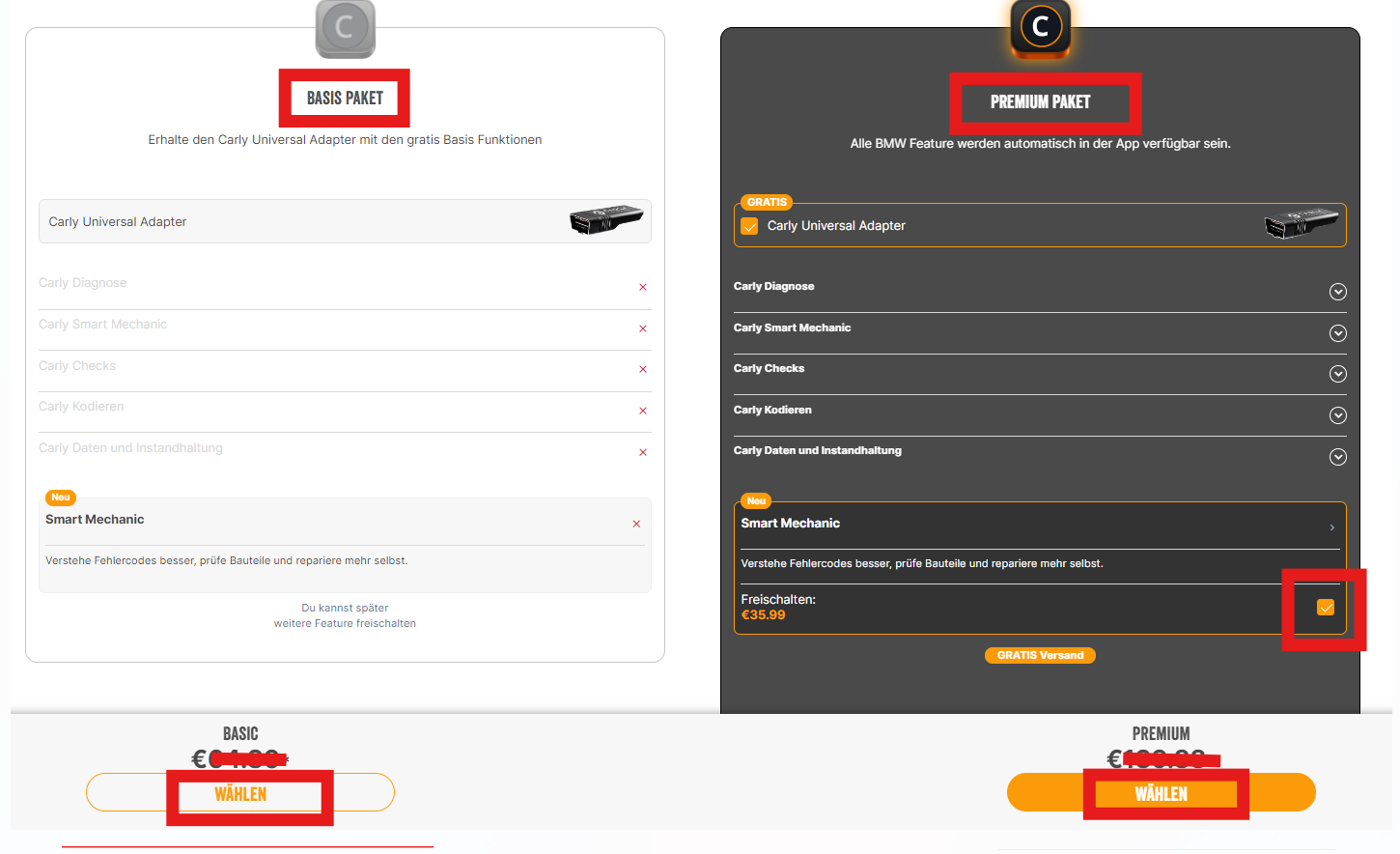Click the BASIS PAKET heading
The image size is (1400, 854).
pos(345,98)
